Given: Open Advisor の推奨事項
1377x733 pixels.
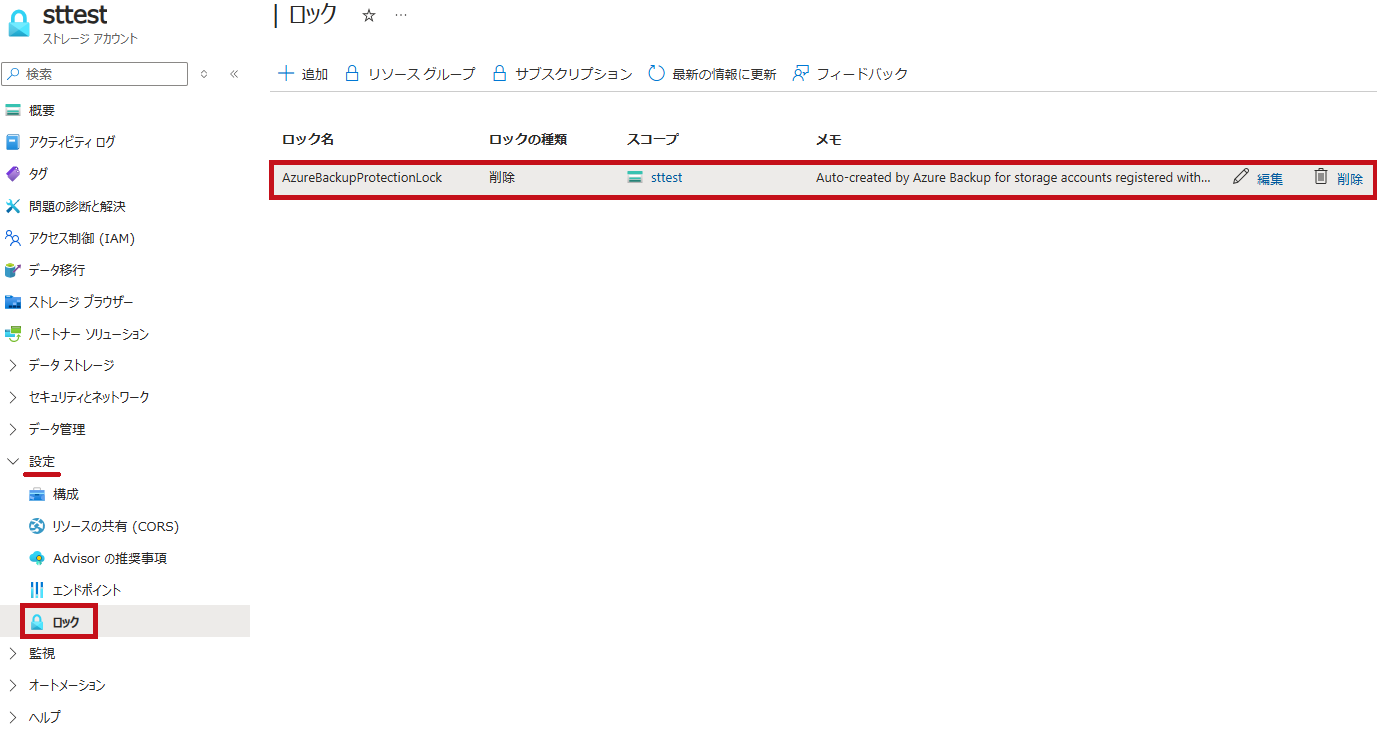Looking at the screenshot, I should [x=110, y=558].
